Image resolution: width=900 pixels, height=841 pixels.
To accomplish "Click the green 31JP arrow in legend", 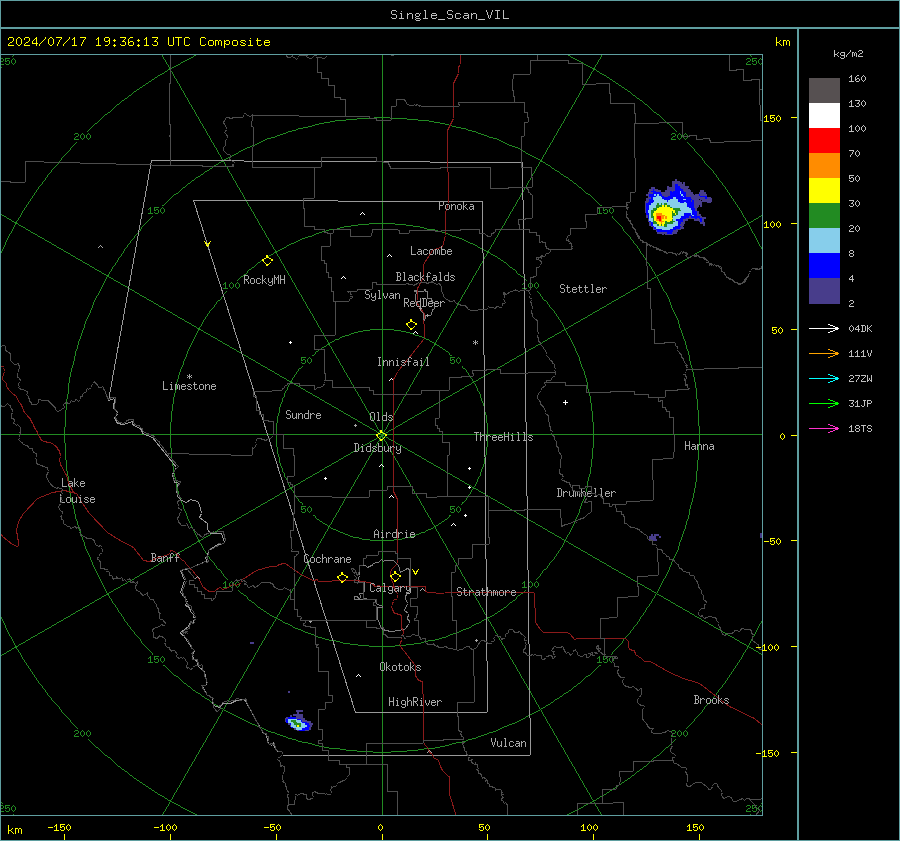I will [824, 404].
